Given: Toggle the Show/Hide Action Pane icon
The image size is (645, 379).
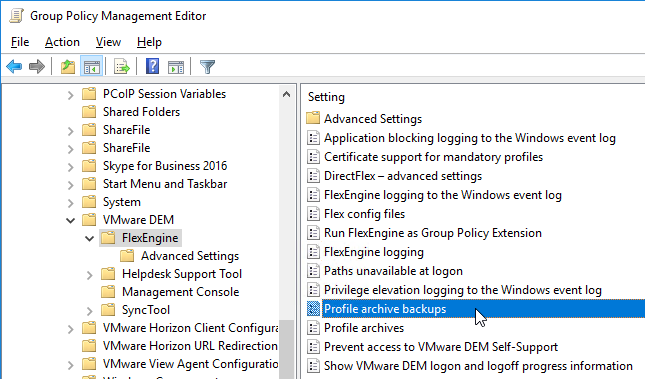Looking at the screenshot, I should click(176, 66).
